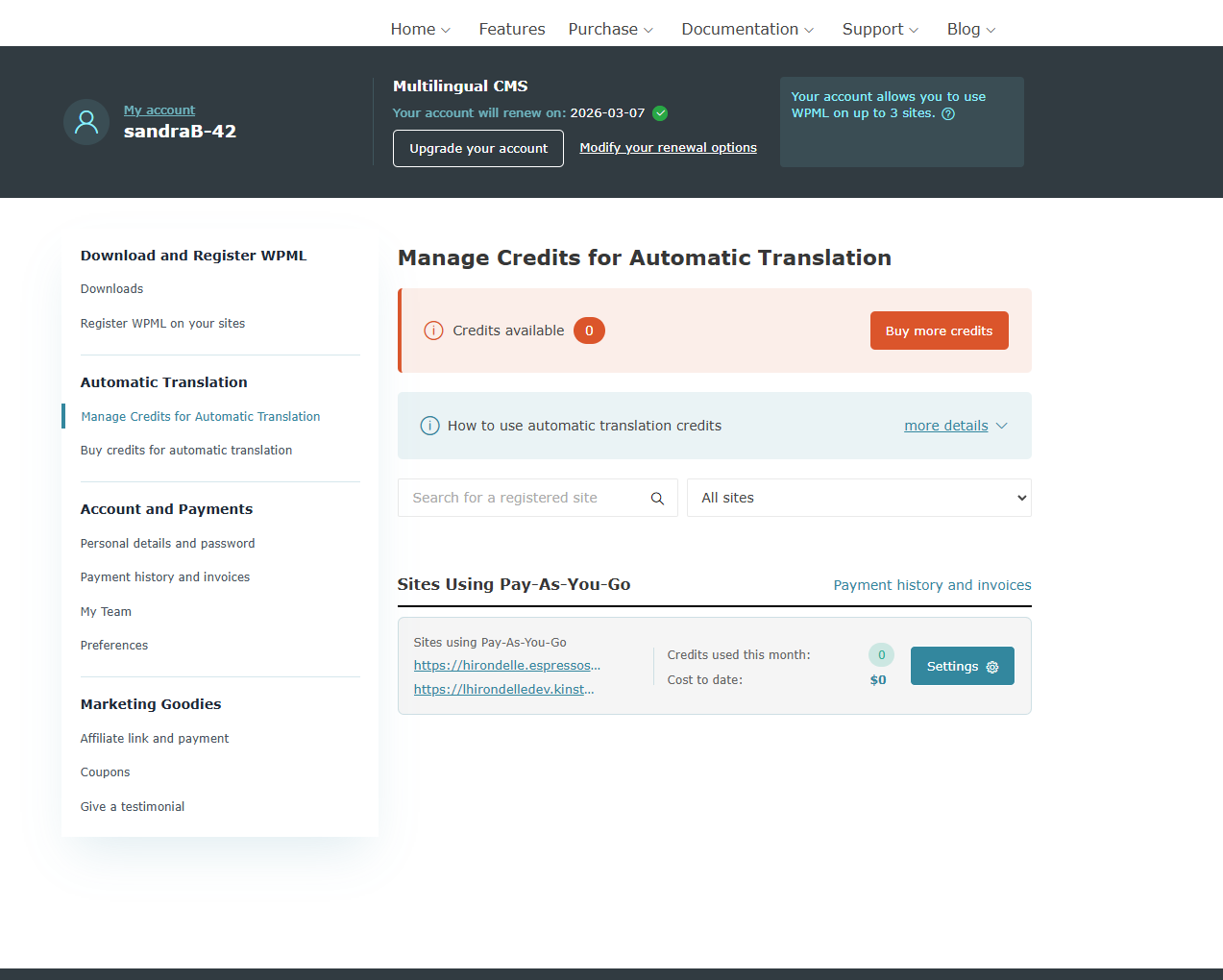Click Modify your renewal options link

pos(668,148)
